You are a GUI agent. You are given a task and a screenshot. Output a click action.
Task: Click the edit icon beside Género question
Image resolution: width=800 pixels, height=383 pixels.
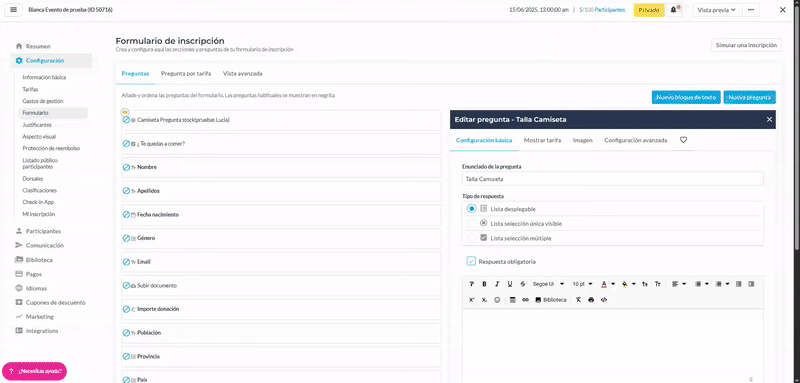(x=126, y=238)
